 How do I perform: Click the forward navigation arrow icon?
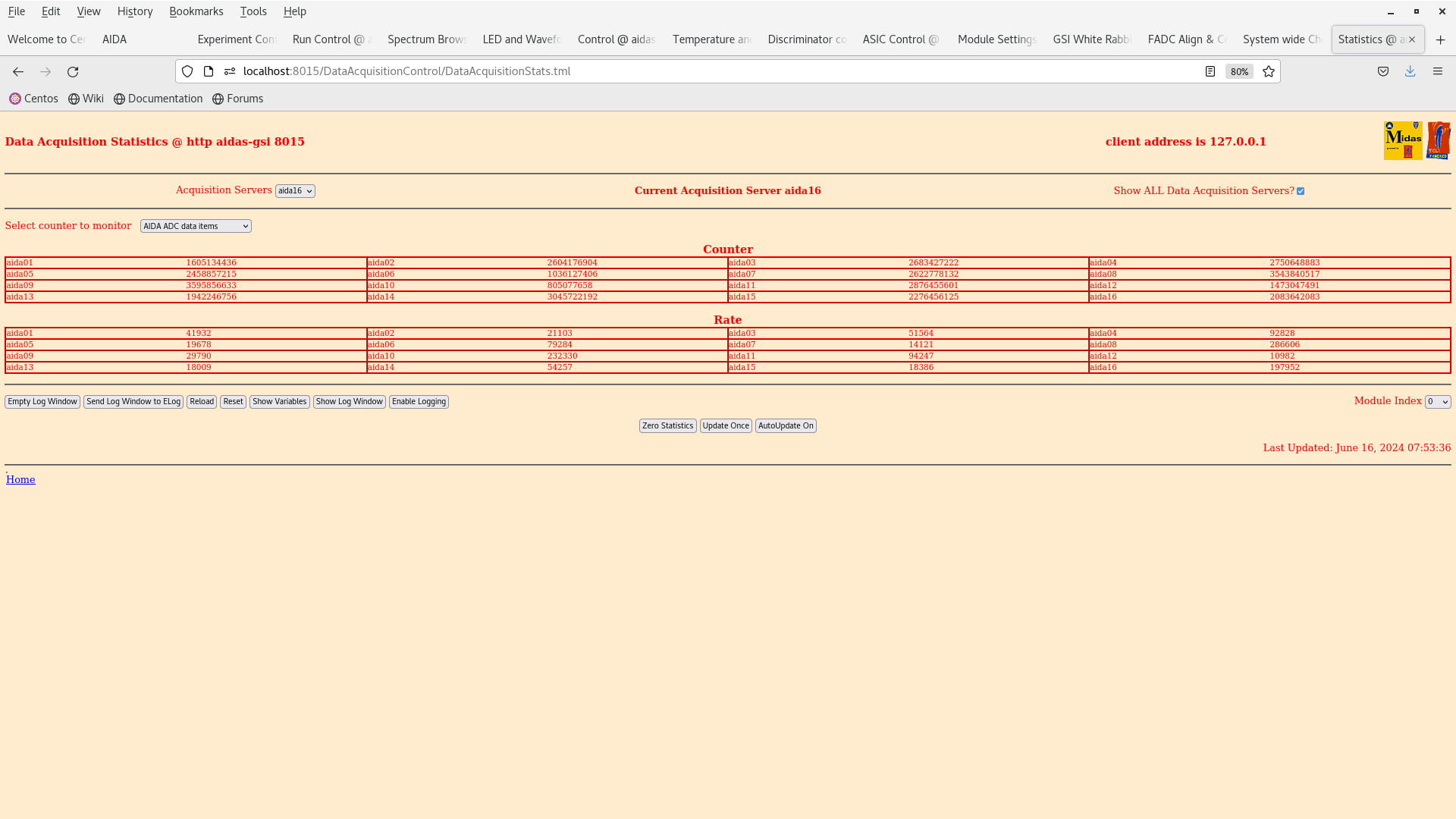point(45,71)
